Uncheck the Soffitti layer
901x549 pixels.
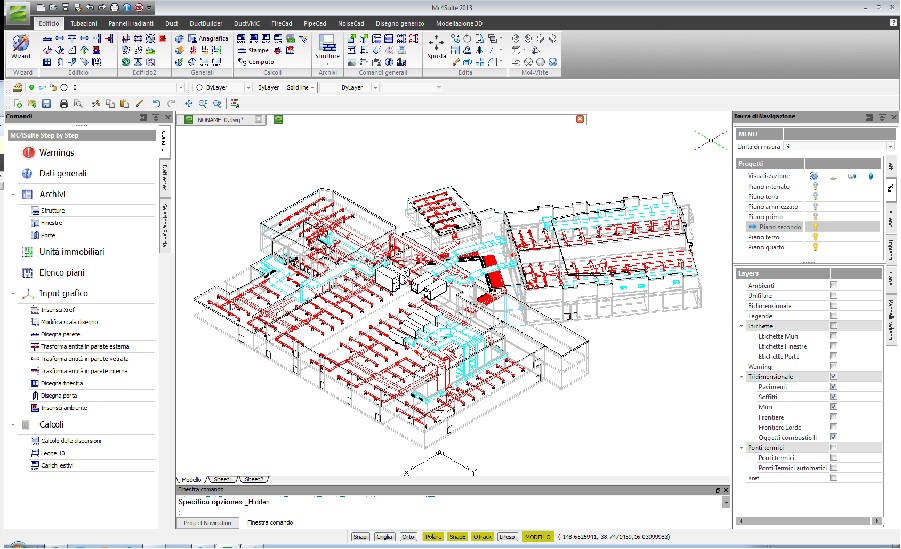coord(833,397)
